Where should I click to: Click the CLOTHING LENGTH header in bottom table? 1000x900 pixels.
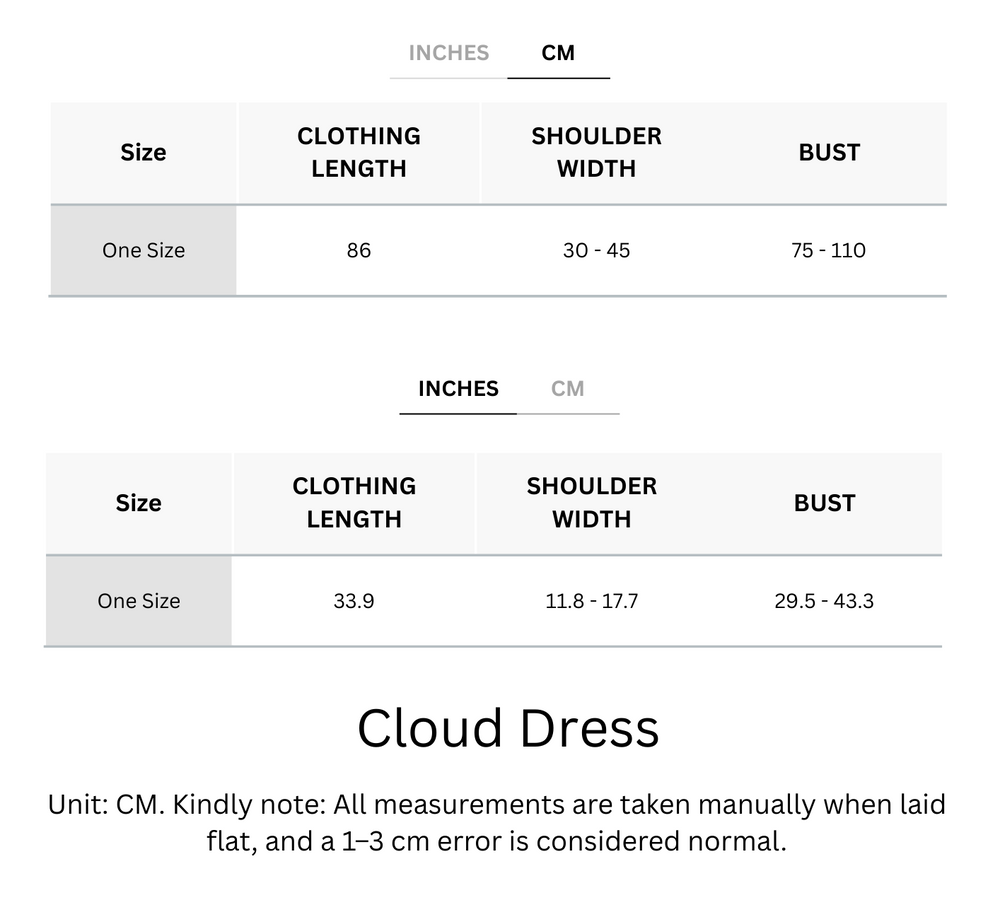pyautogui.click(x=353, y=503)
